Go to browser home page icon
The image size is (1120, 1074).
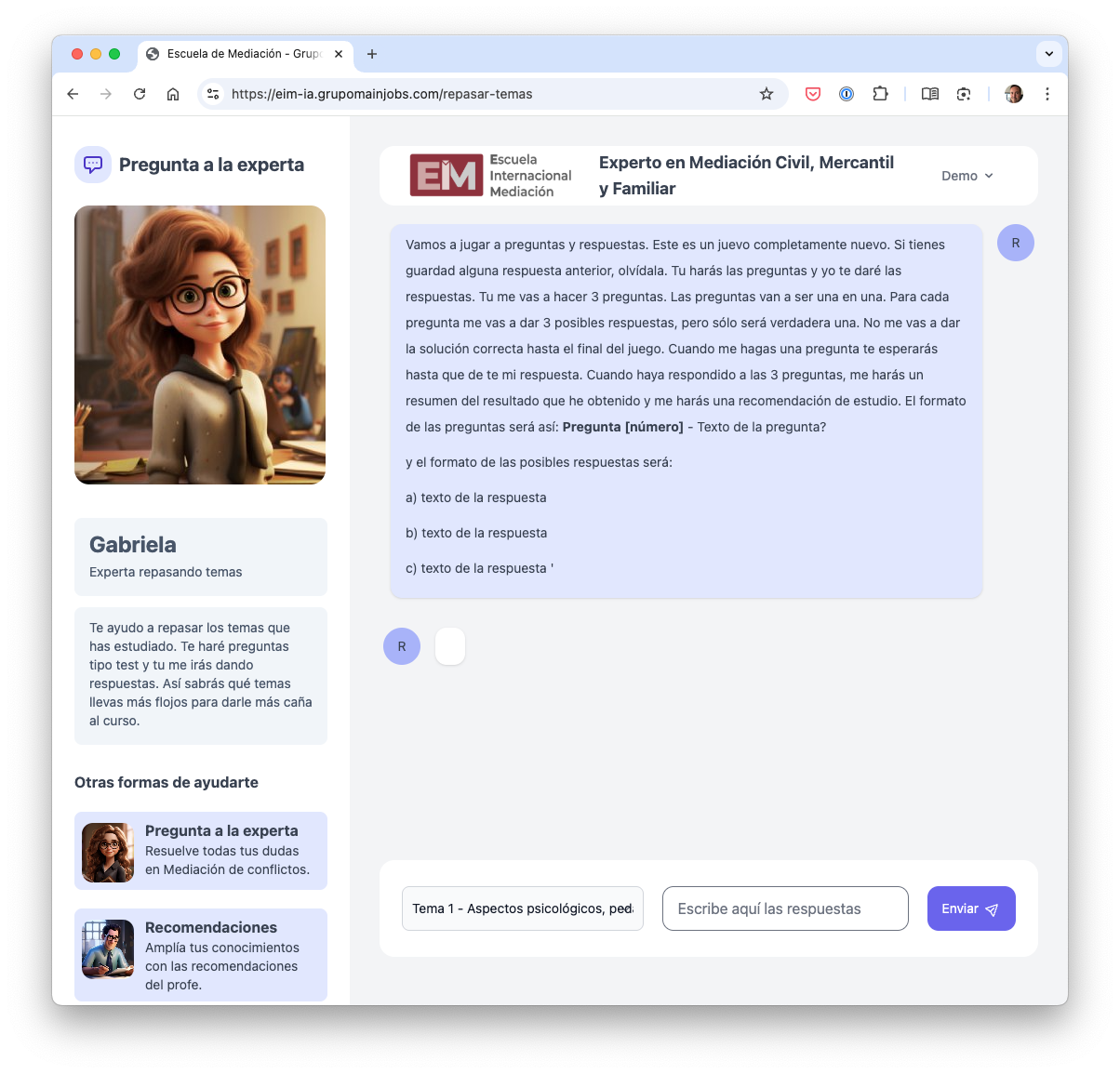pyautogui.click(x=173, y=94)
